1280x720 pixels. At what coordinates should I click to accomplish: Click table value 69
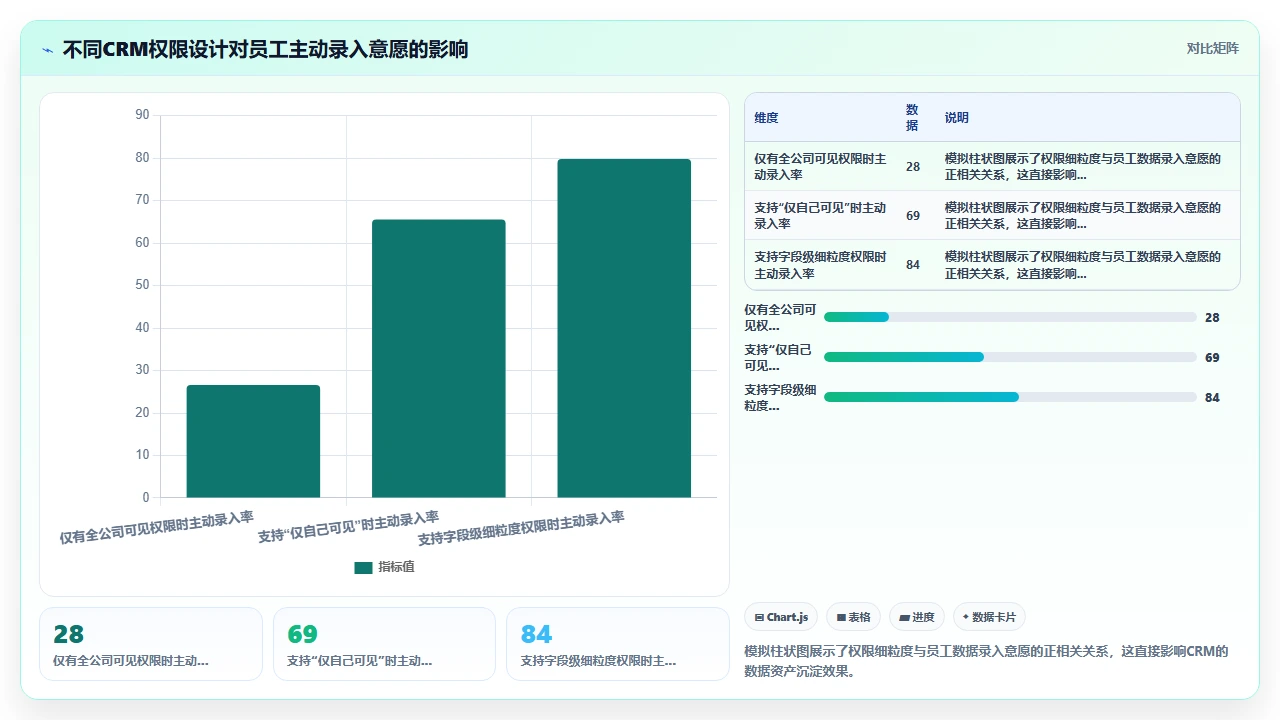pyautogui.click(x=913, y=215)
